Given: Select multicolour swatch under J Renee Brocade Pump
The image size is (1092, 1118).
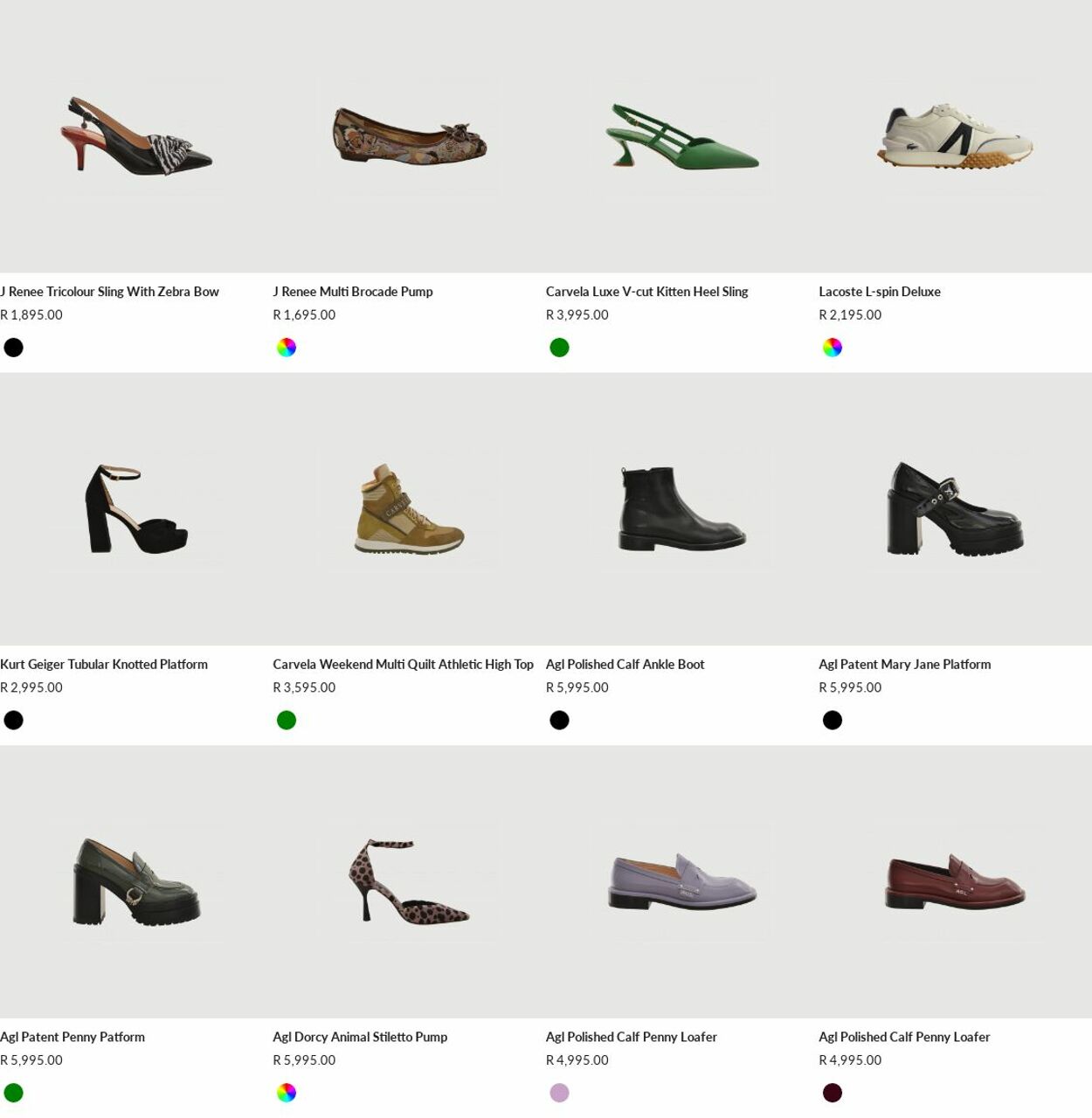Looking at the screenshot, I should (287, 348).
